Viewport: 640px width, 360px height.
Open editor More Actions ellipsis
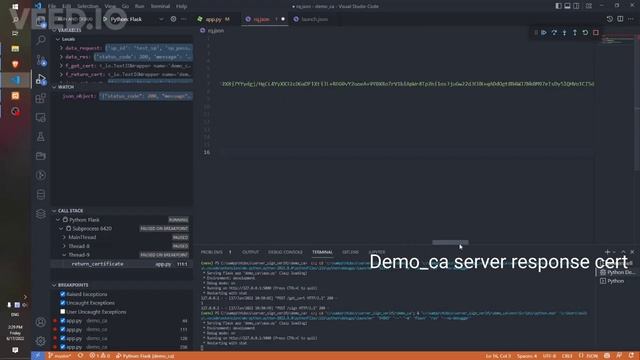coord(631,19)
